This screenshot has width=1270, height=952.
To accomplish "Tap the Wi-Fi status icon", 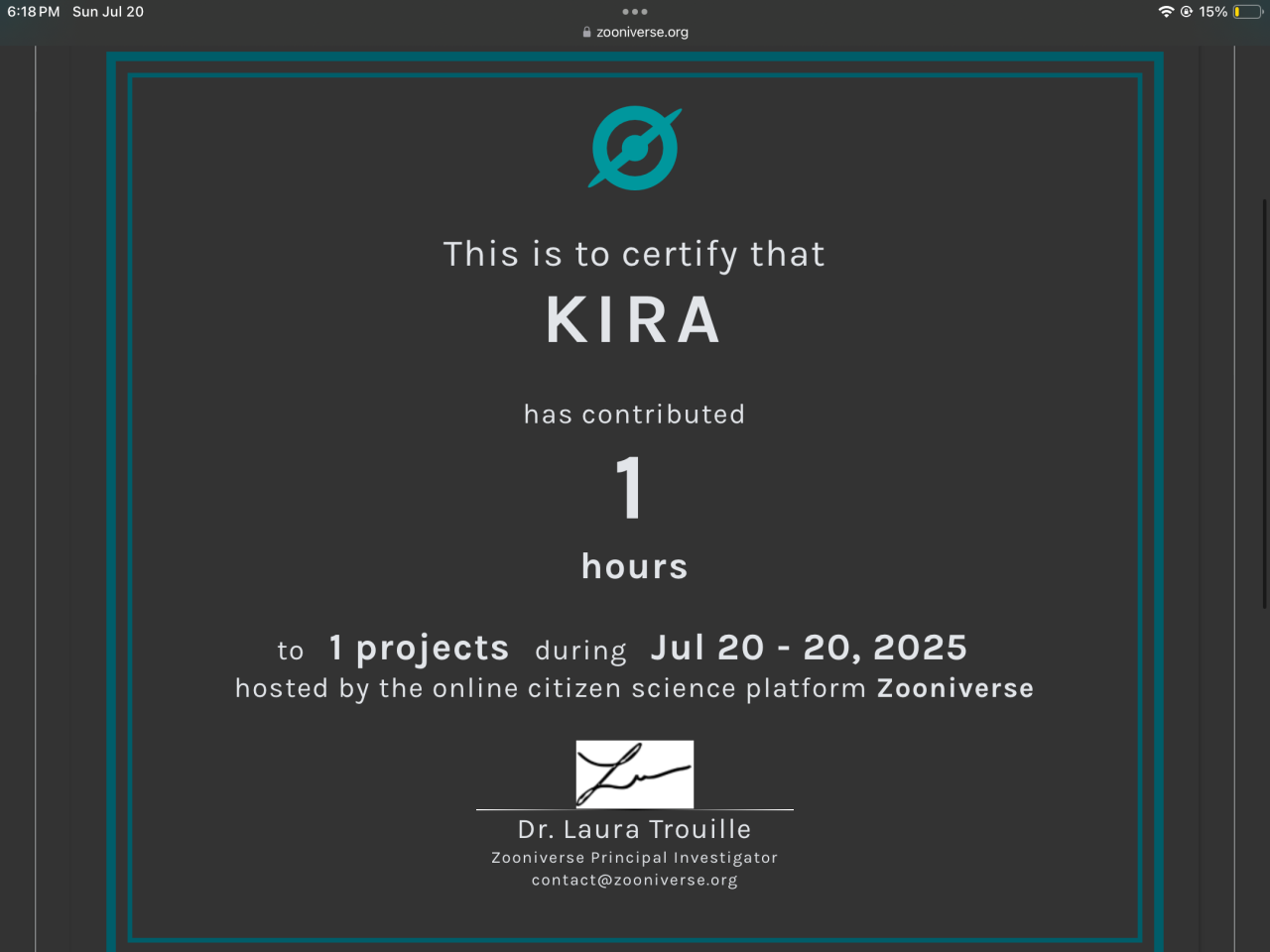I will 1166,12.
